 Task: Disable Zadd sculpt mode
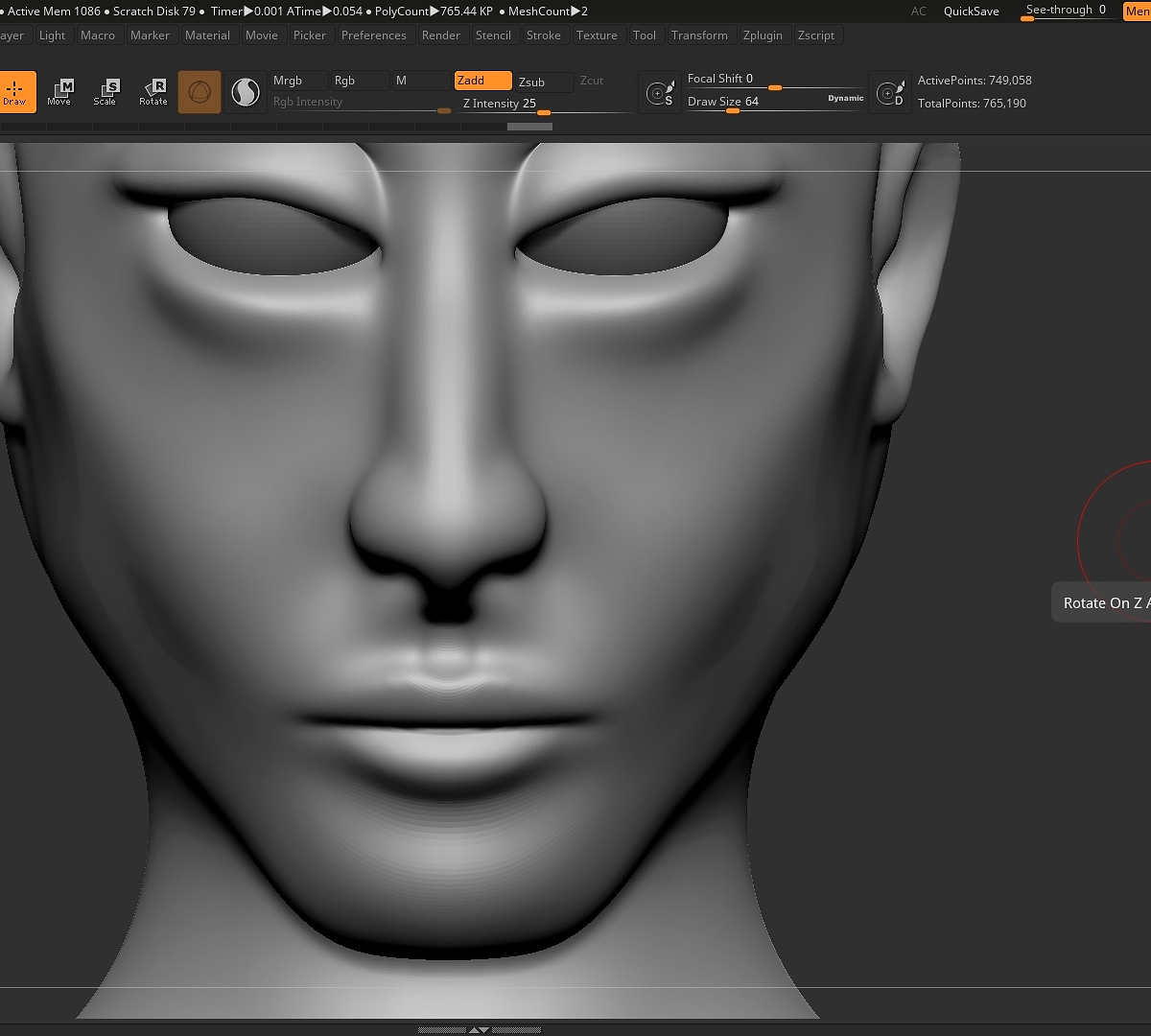click(x=482, y=81)
